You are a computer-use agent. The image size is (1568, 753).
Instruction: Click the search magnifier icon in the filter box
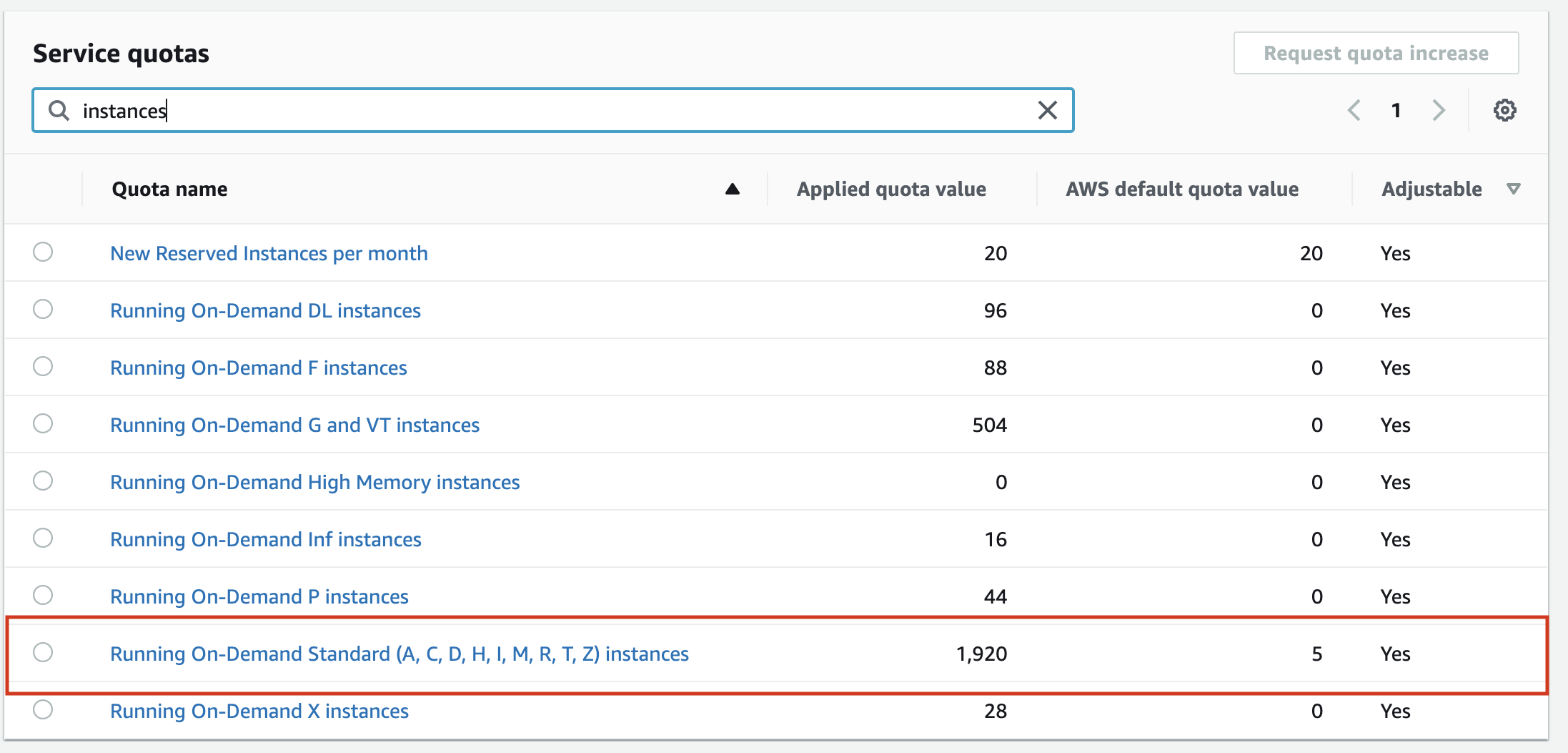coord(59,110)
